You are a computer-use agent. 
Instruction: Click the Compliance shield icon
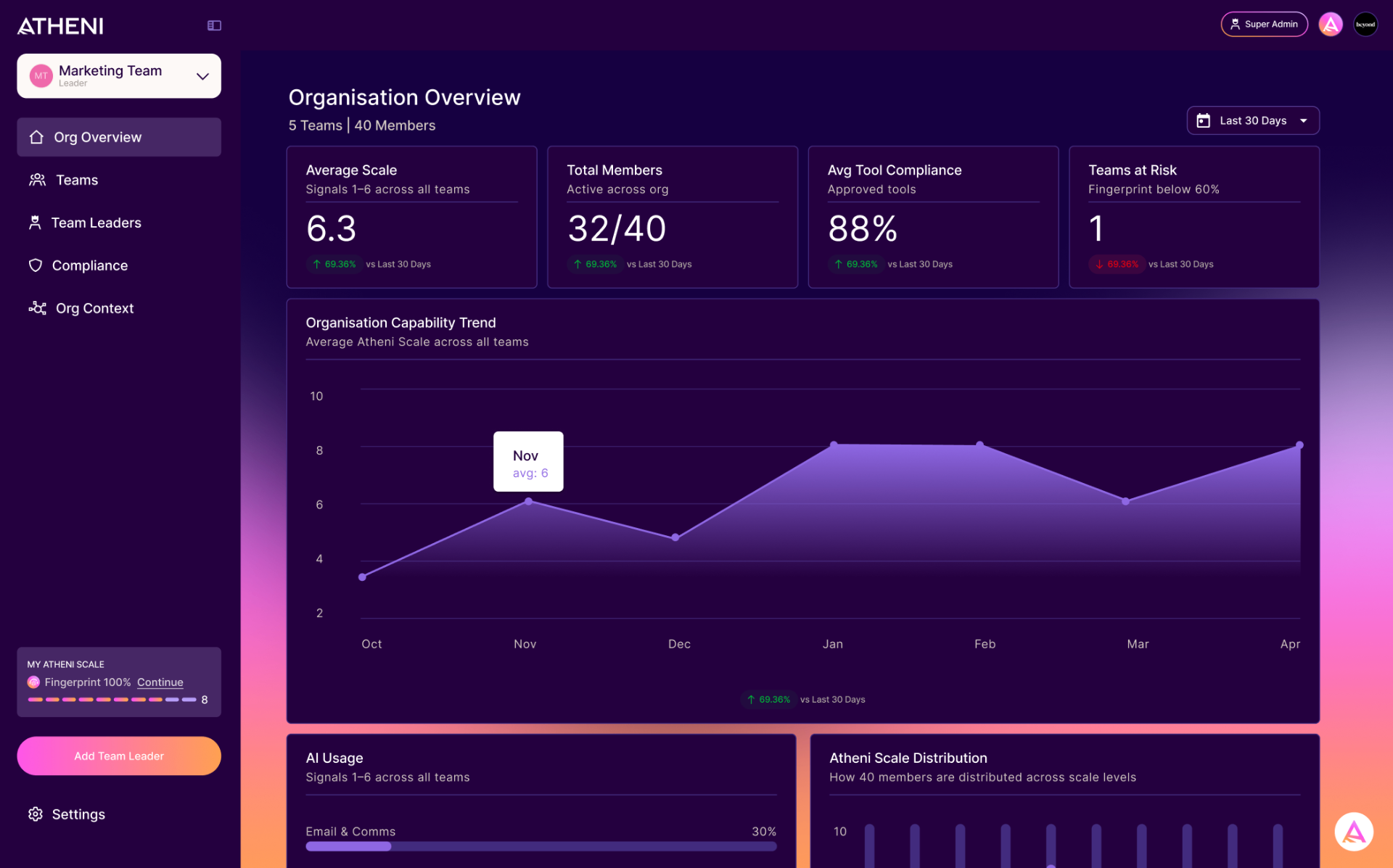point(36,265)
